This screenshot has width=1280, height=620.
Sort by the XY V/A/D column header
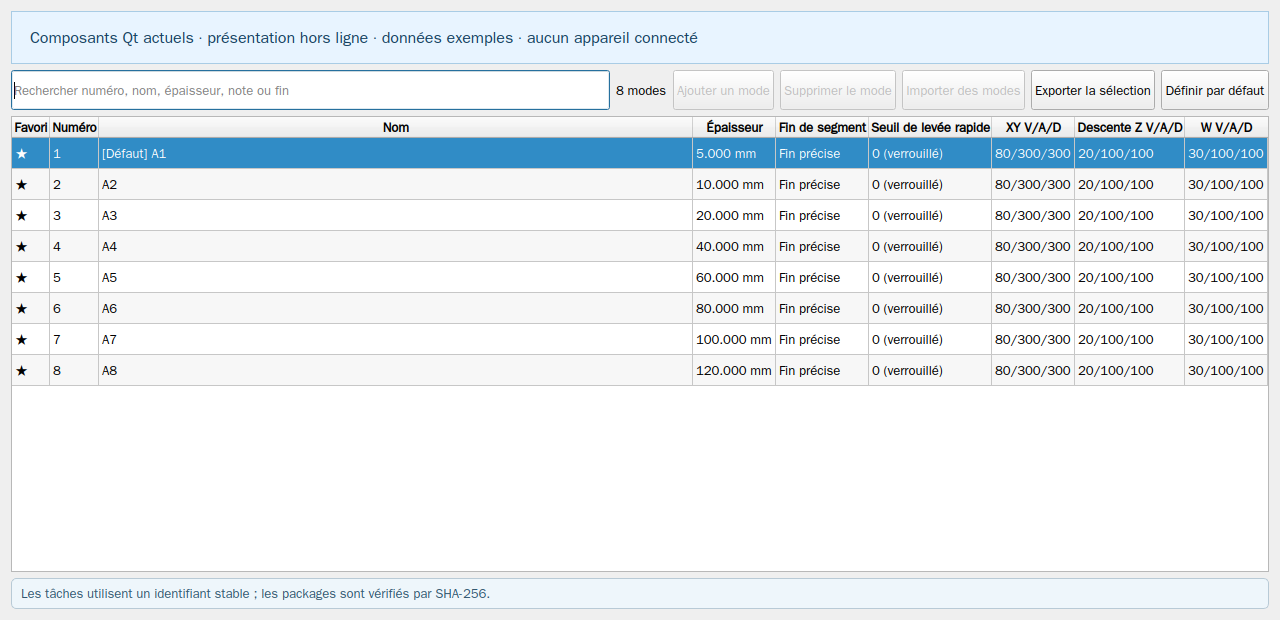tap(1033, 128)
